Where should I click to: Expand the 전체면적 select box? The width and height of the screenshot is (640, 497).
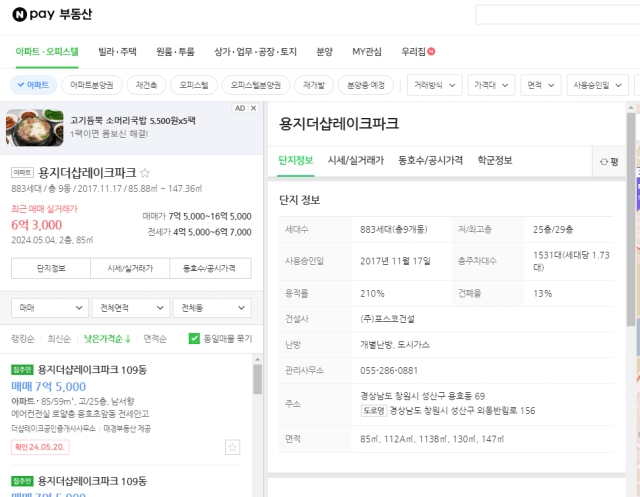pyautogui.click(x=131, y=308)
